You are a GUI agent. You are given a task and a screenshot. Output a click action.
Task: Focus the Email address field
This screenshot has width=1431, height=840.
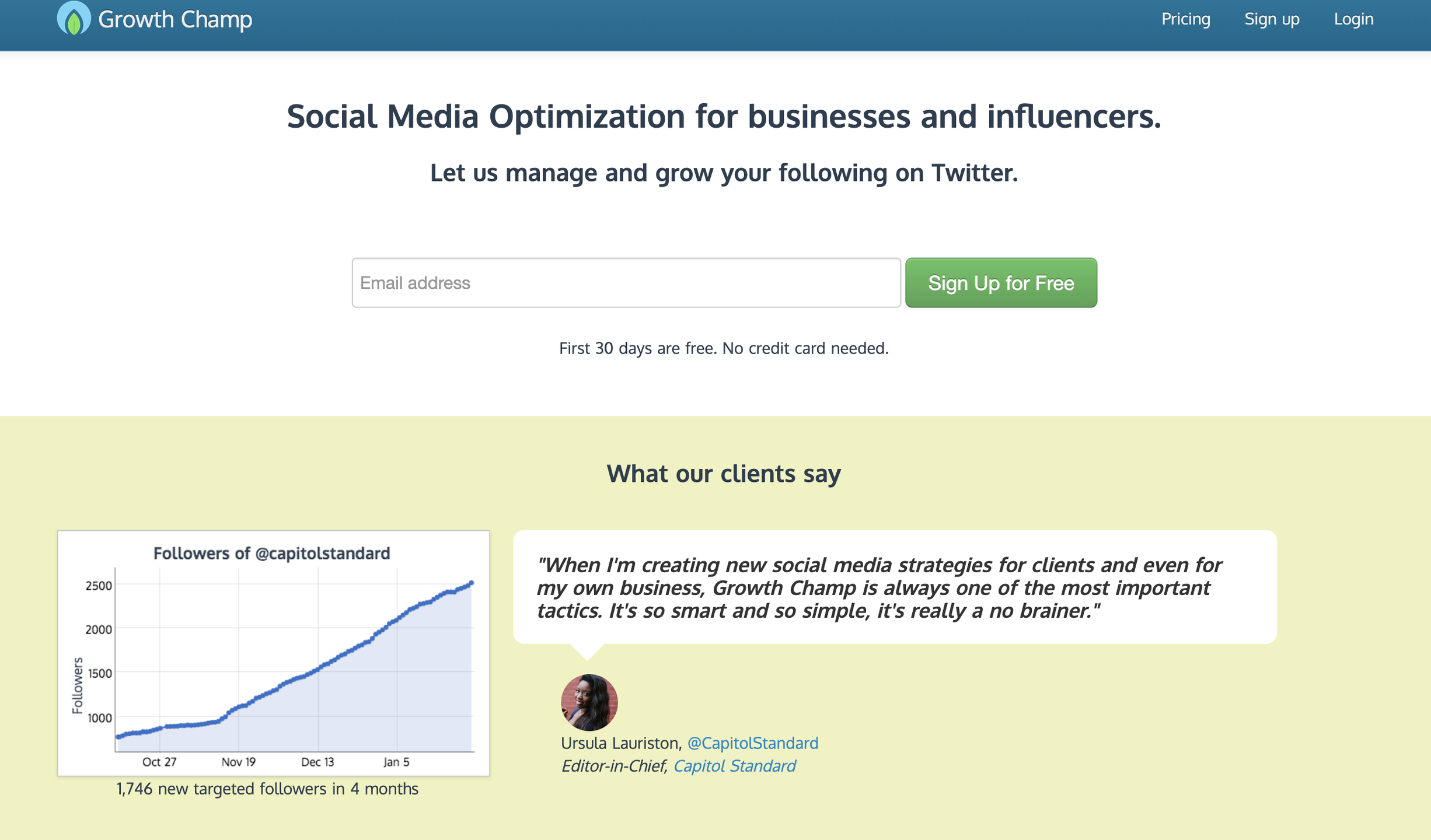click(626, 283)
